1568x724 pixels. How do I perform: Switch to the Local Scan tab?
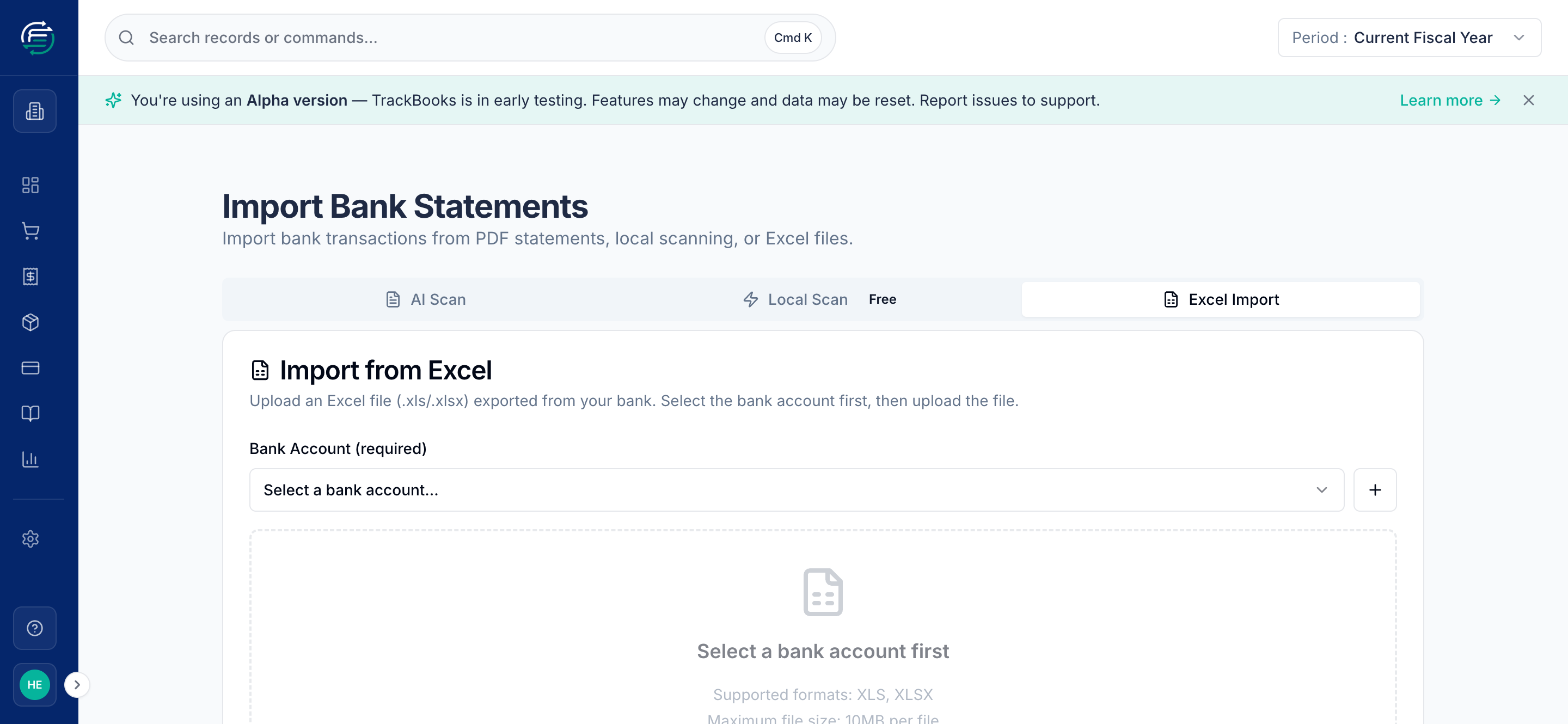[x=819, y=299]
